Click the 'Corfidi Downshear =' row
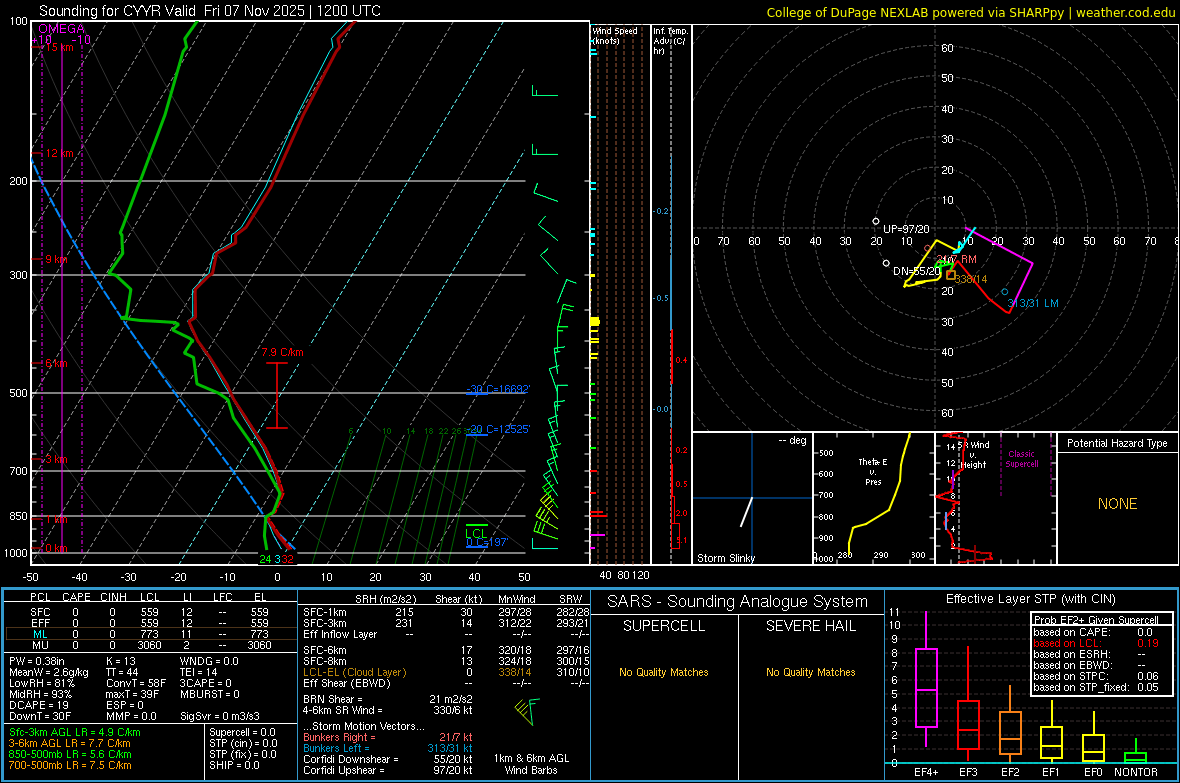 pyautogui.click(x=388, y=760)
